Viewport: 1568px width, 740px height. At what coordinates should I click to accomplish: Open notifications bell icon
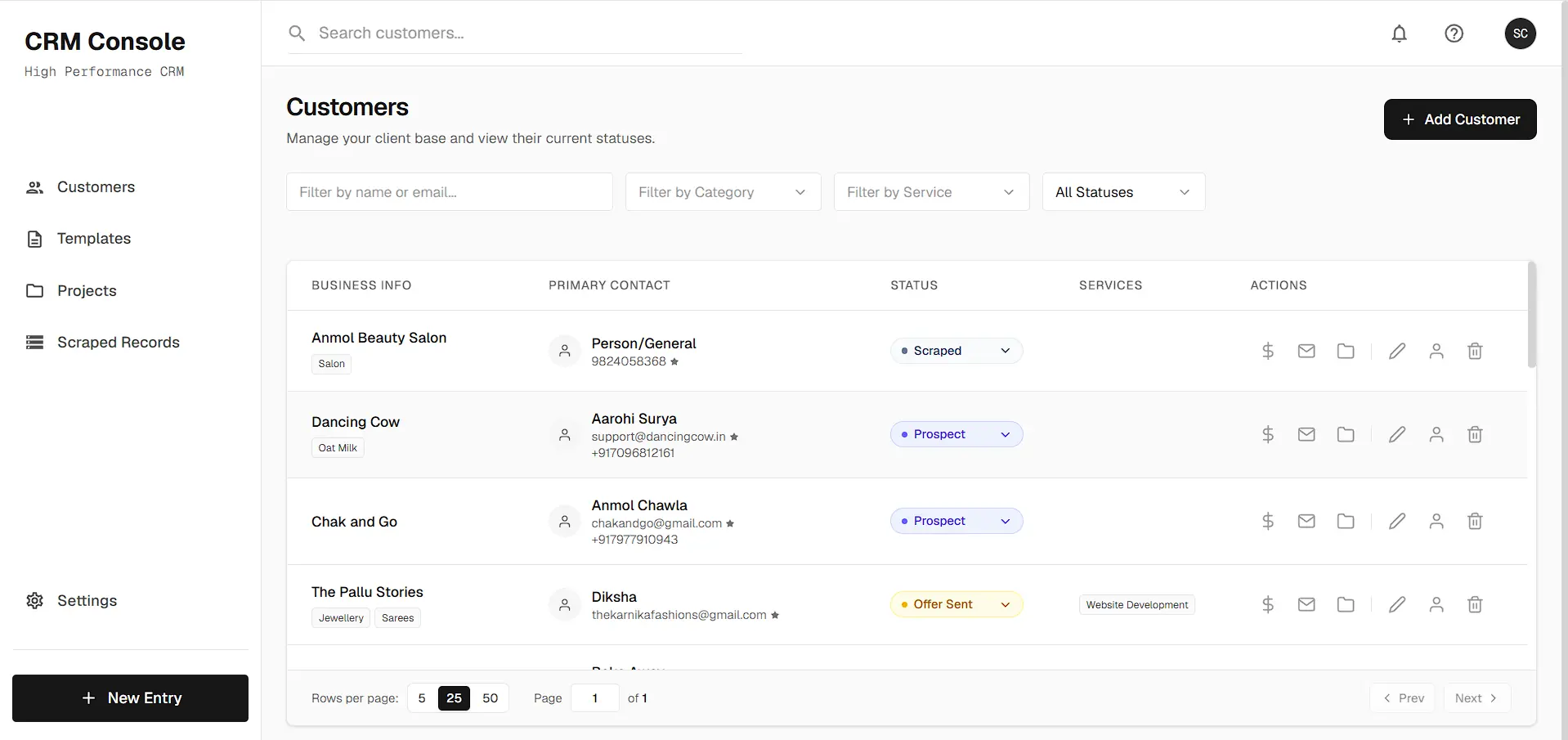coord(1400,34)
